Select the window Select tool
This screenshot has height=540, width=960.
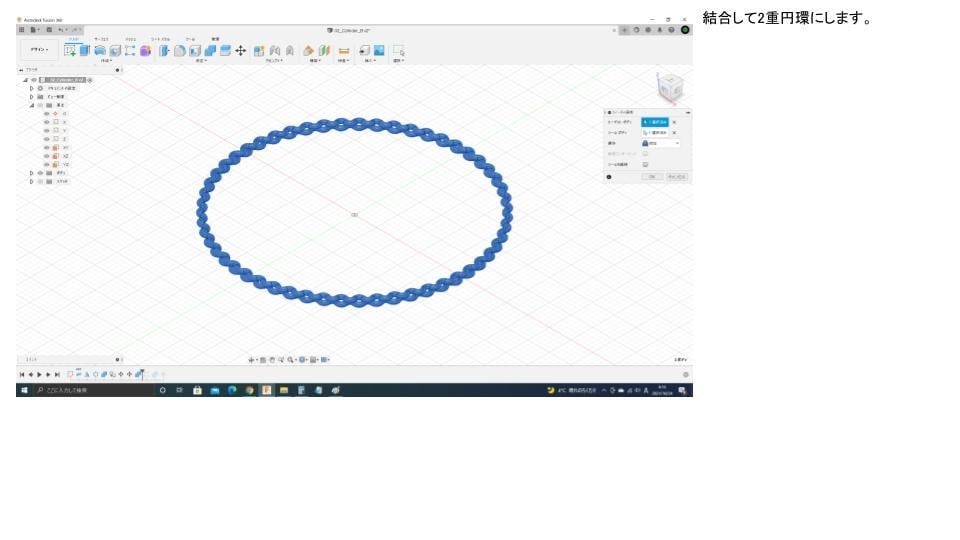click(398, 51)
